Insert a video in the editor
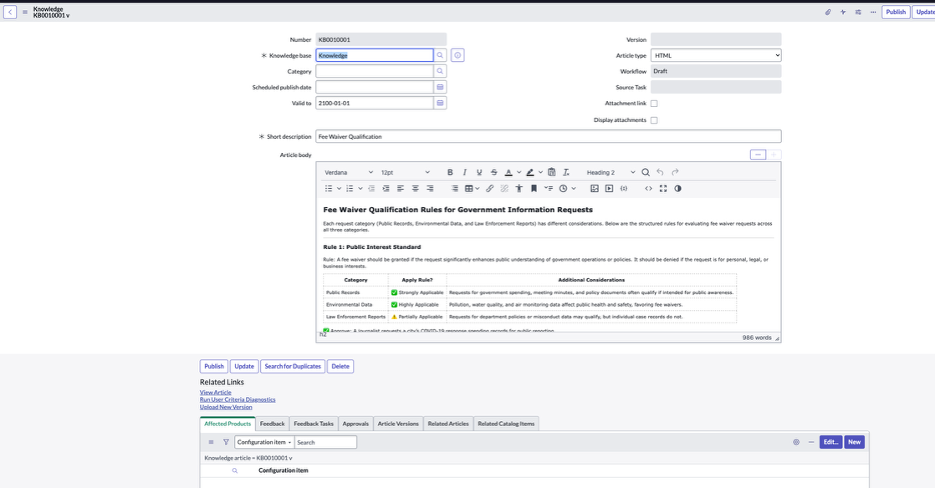The height and width of the screenshot is (488, 936). 609,189
